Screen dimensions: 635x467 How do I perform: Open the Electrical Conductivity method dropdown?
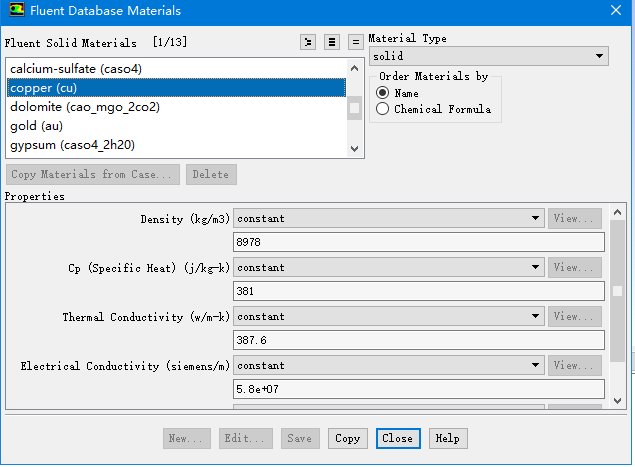tap(389, 365)
